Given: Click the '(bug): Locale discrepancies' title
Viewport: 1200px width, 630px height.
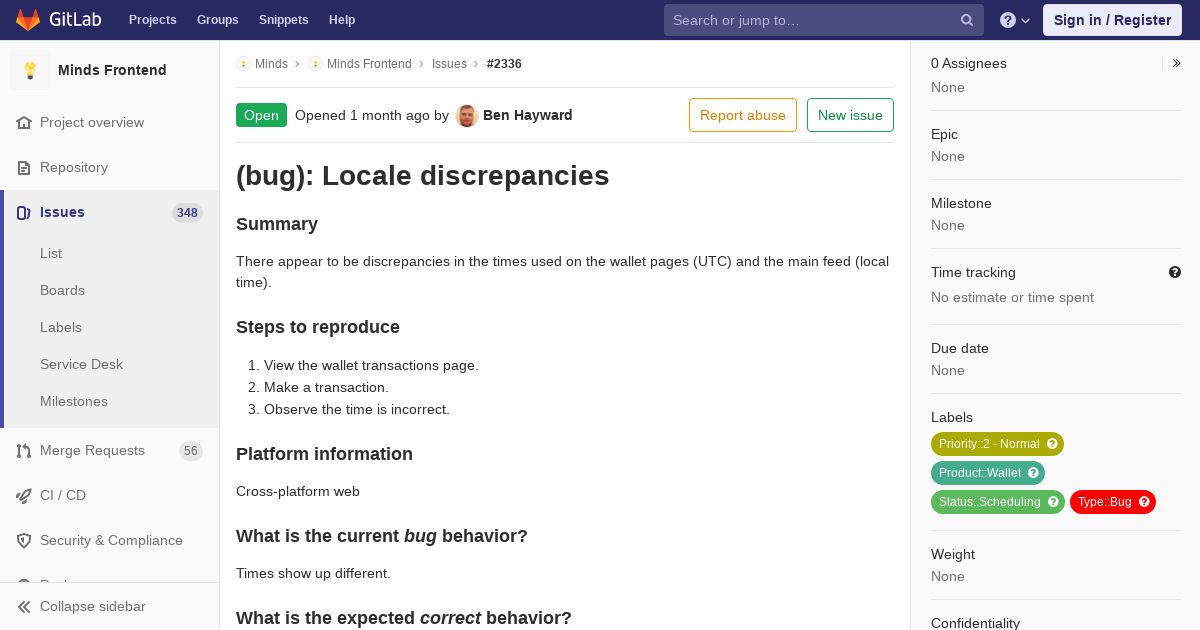Looking at the screenshot, I should click(423, 176).
